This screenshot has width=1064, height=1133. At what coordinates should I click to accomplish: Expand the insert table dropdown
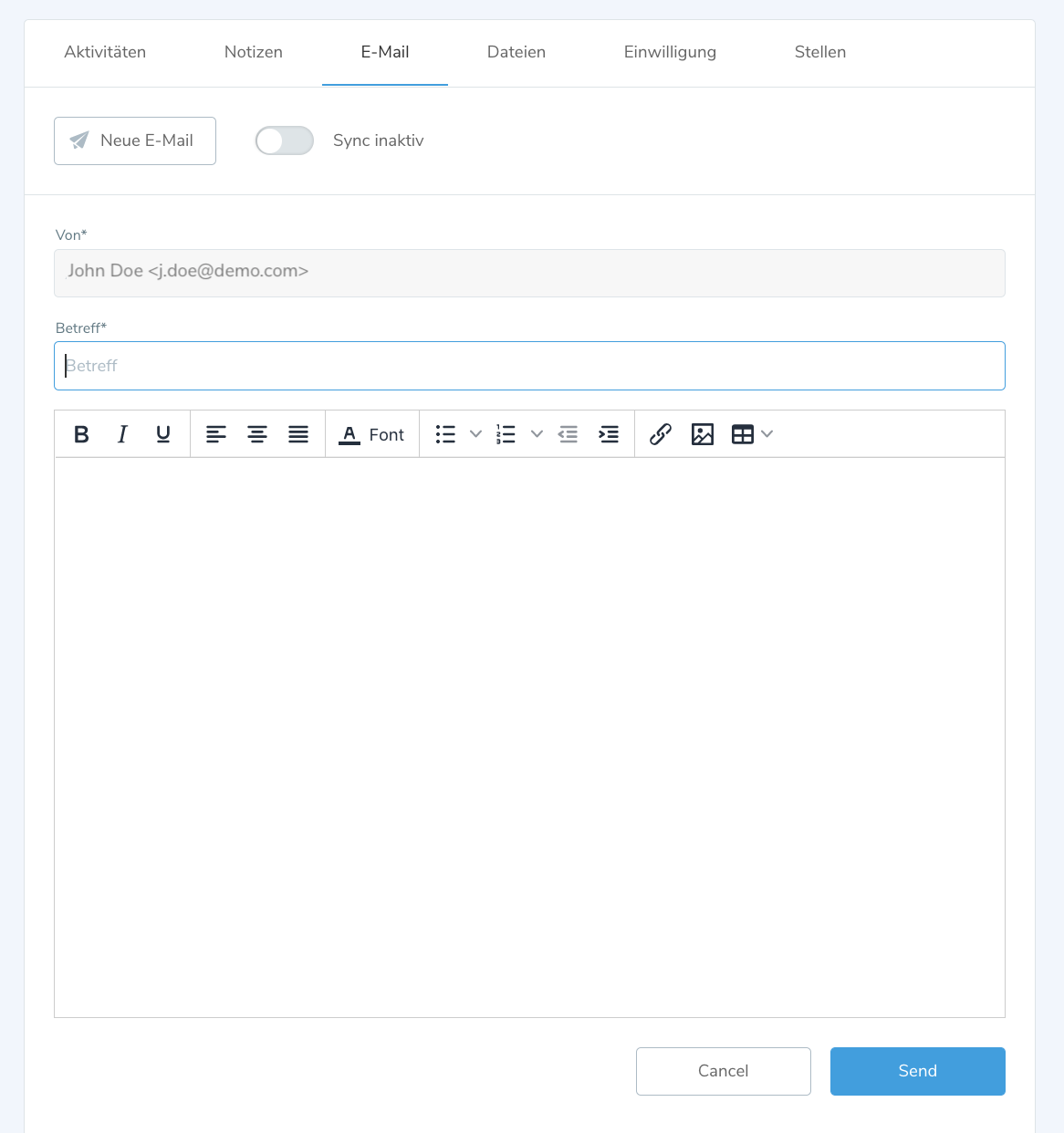[767, 434]
